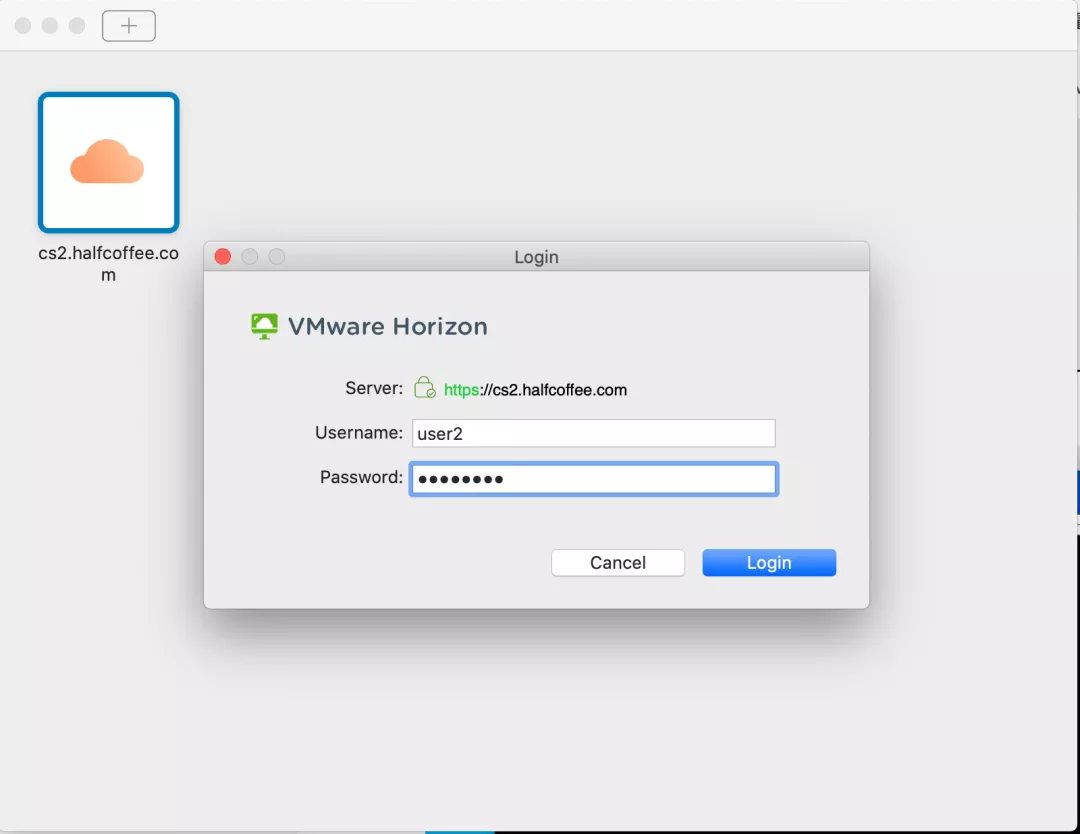
Task: Focus the Password input field
Action: click(594, 479)
